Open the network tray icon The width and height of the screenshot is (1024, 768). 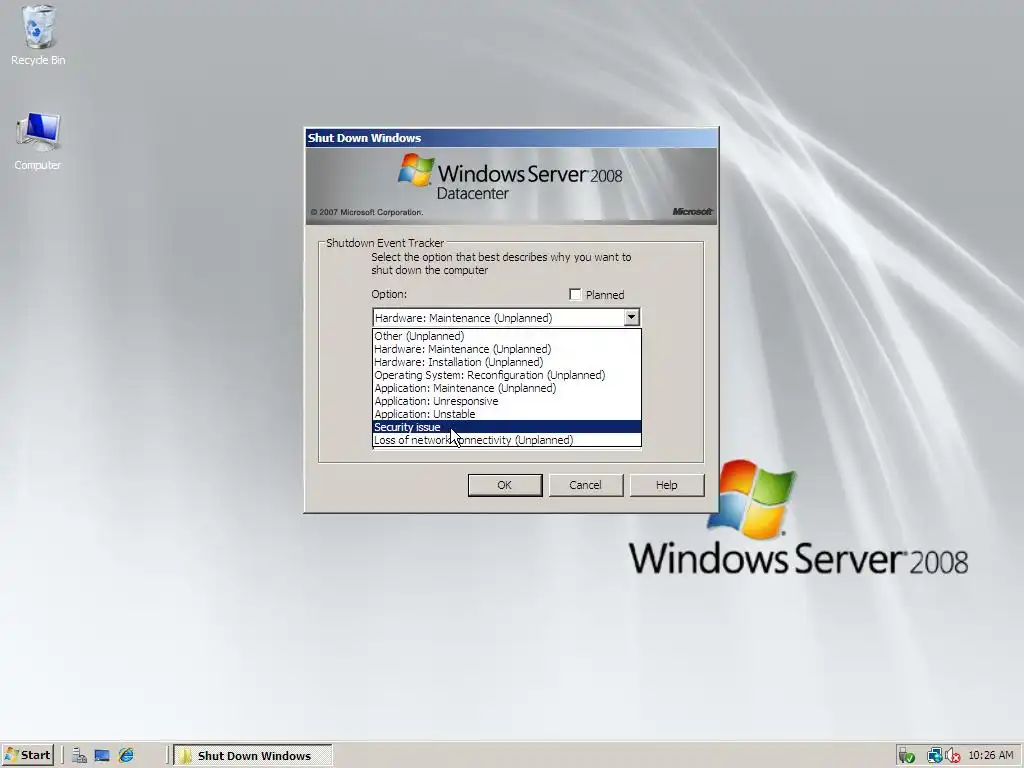click(x=934, y=756)
